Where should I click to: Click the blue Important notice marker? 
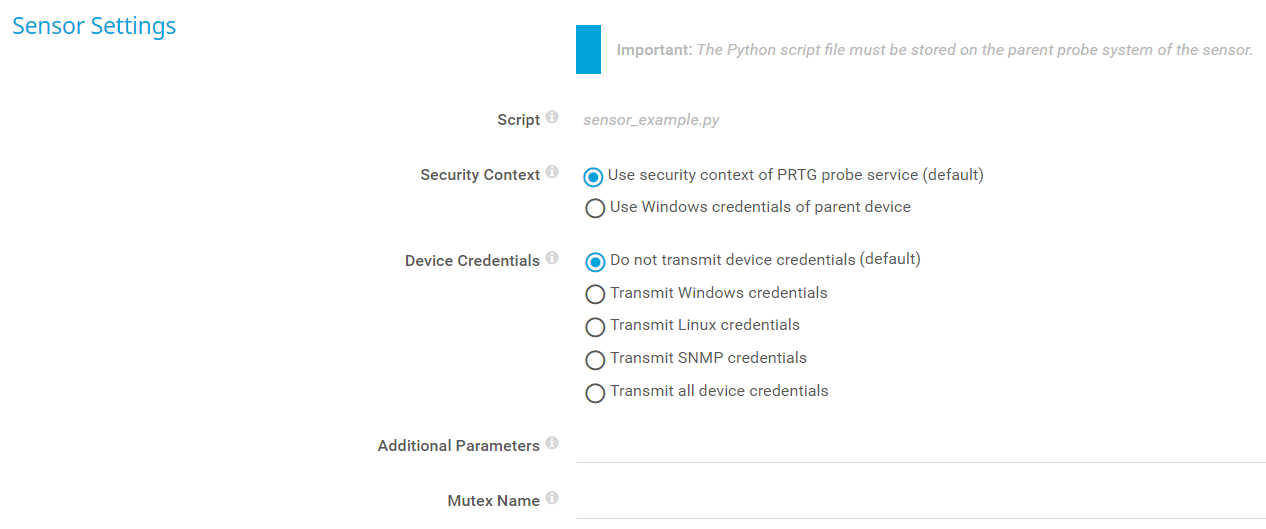point(588,50)
